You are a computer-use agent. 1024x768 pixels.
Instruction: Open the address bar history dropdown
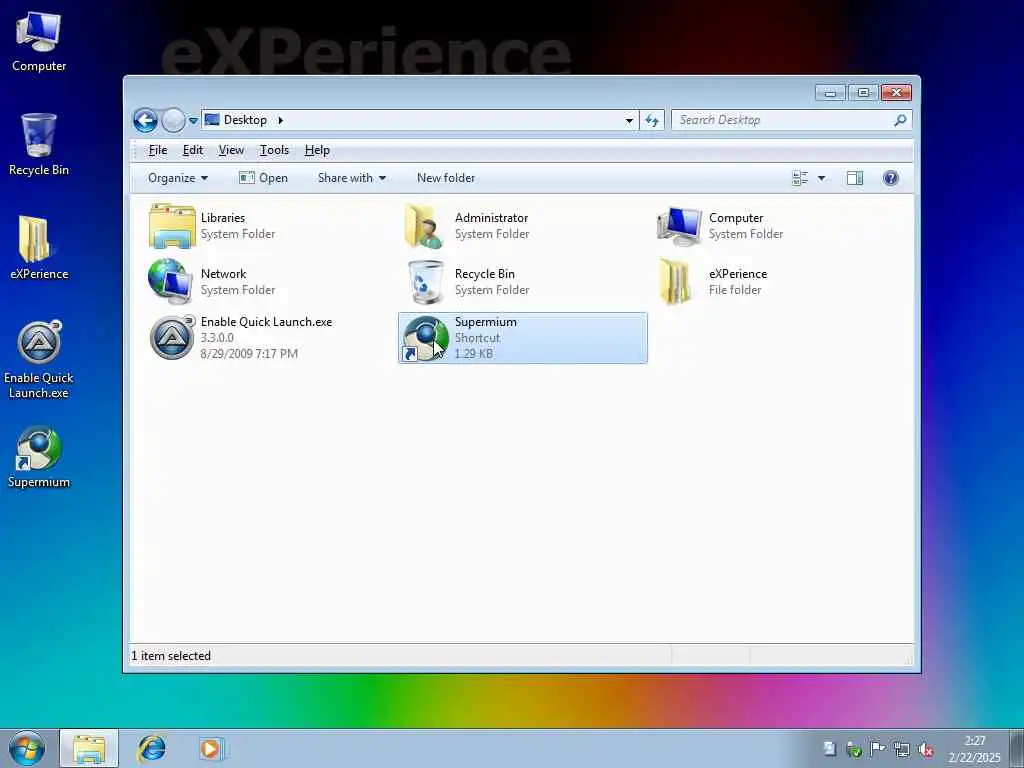pyautogui.click(x=629, y=120)
